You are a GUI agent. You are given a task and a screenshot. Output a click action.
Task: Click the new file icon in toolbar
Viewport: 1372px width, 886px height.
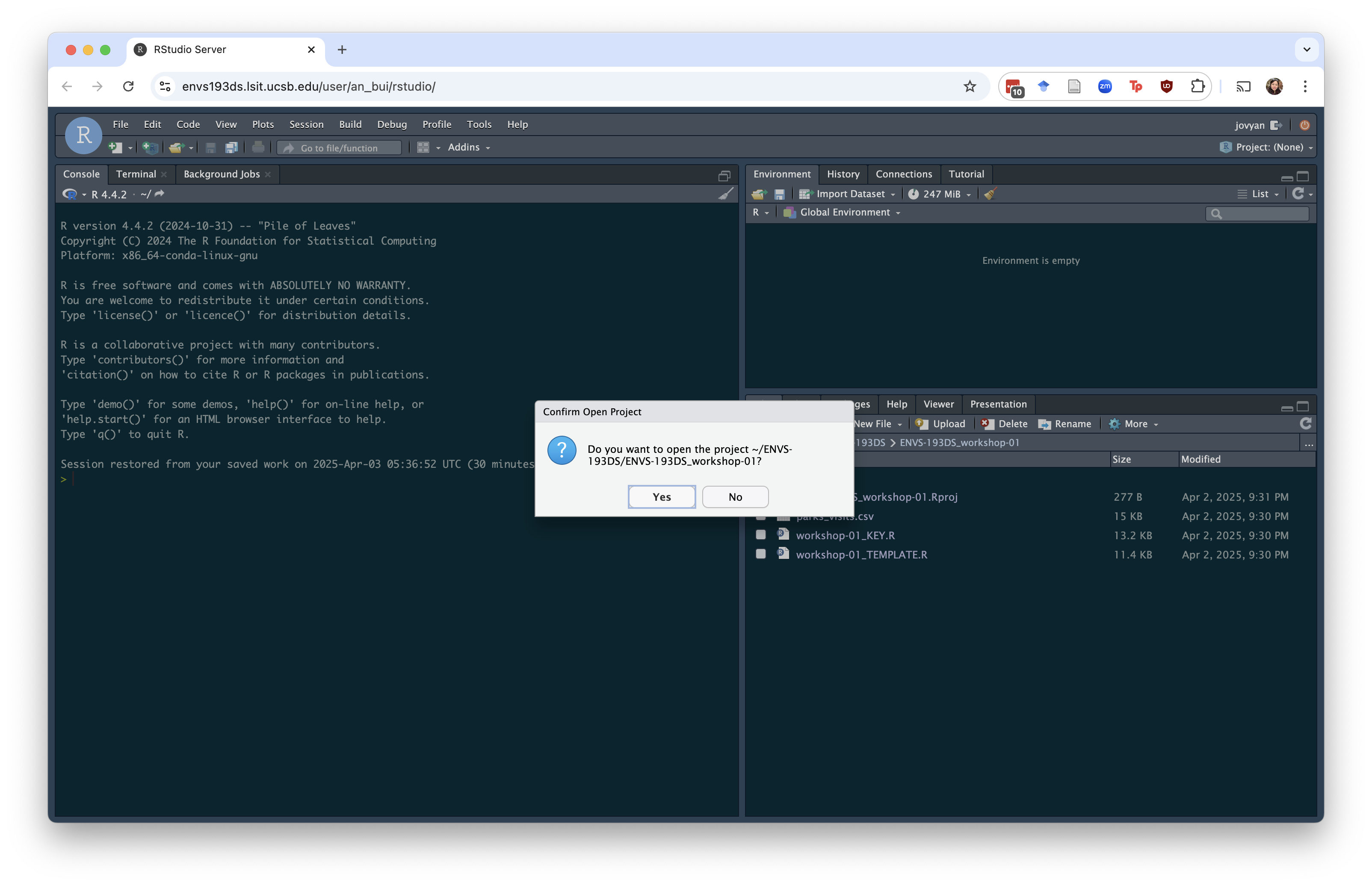pos(115,148)
